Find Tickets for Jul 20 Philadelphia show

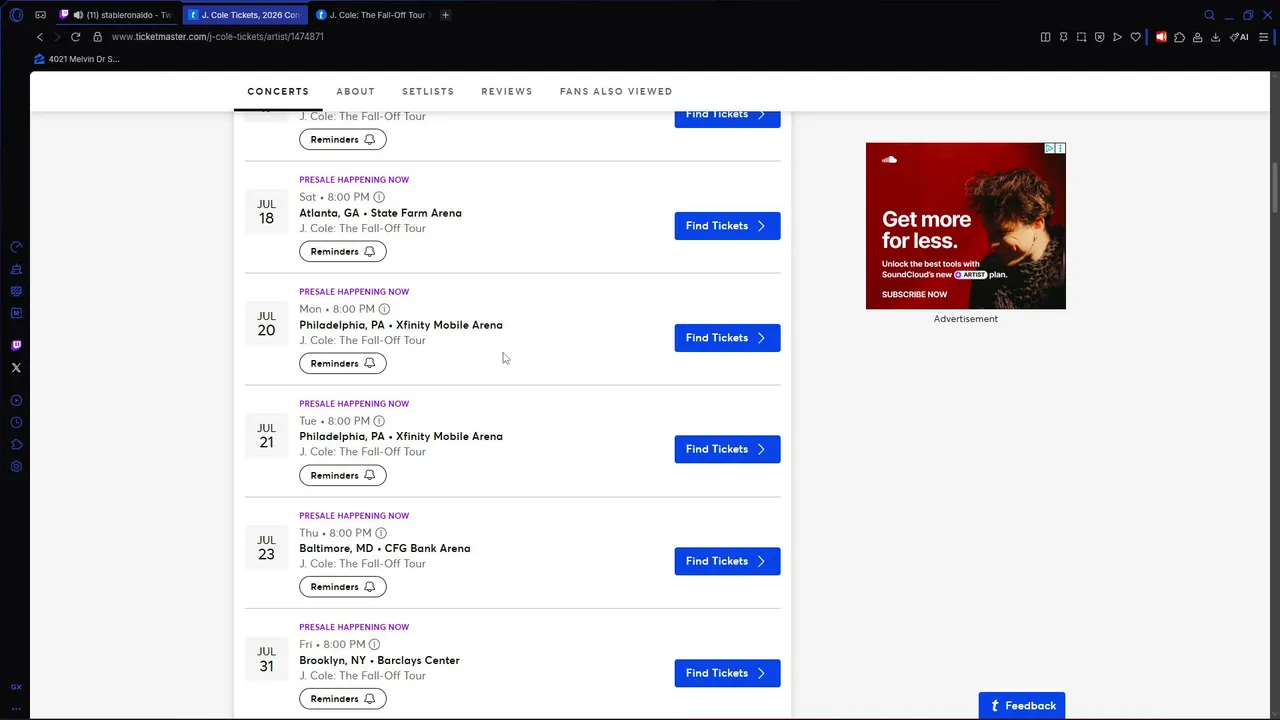point(727,338)
